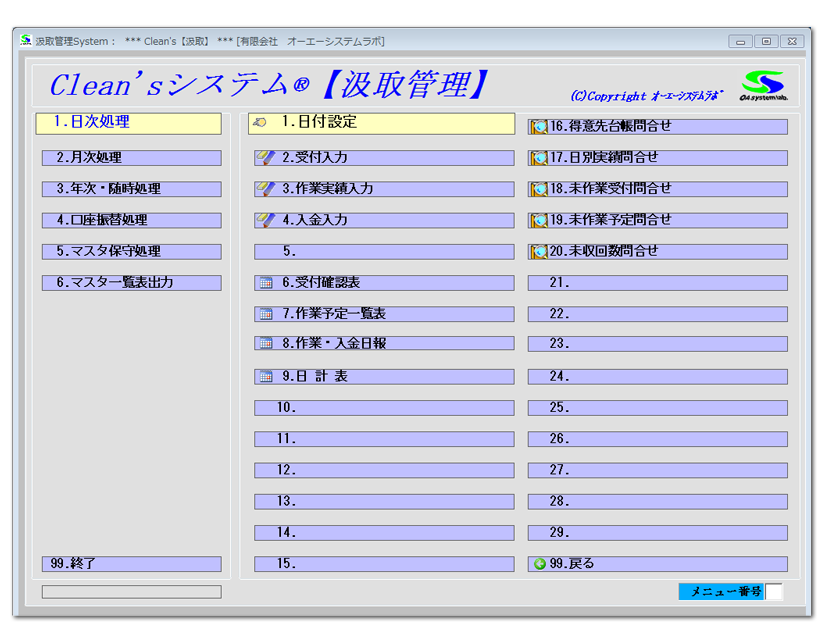820x640 pixels.
Task: Click the inquiry icon beside 16.得意先台帳問合せ
Action: click(539, 127)
